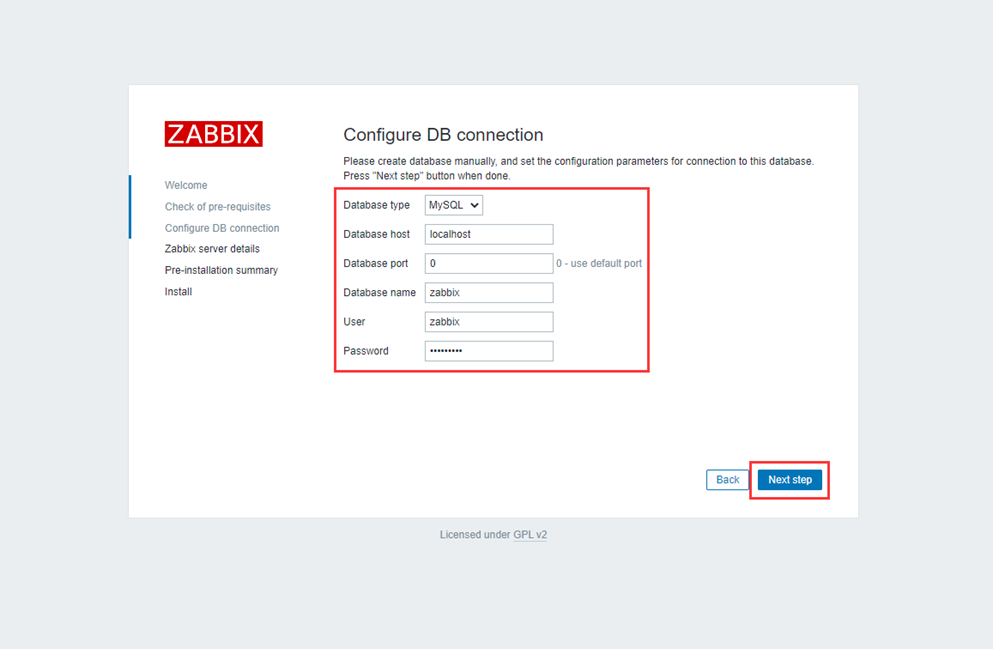The image size is (993, 649).
Task: Click the Zabbix logo
Action: click(213, 134)
